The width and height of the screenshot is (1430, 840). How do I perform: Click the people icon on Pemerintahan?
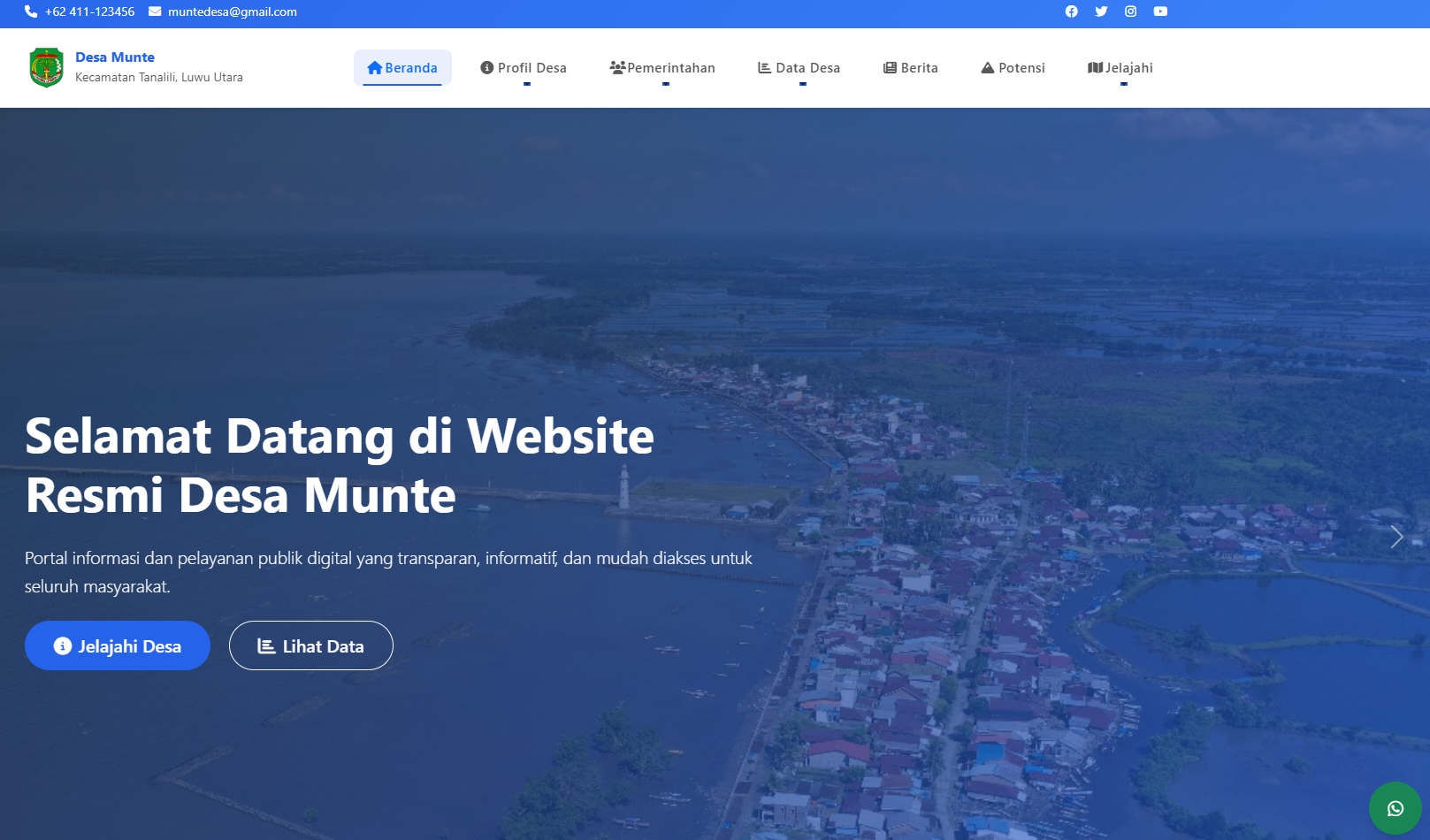pos(616,65)
